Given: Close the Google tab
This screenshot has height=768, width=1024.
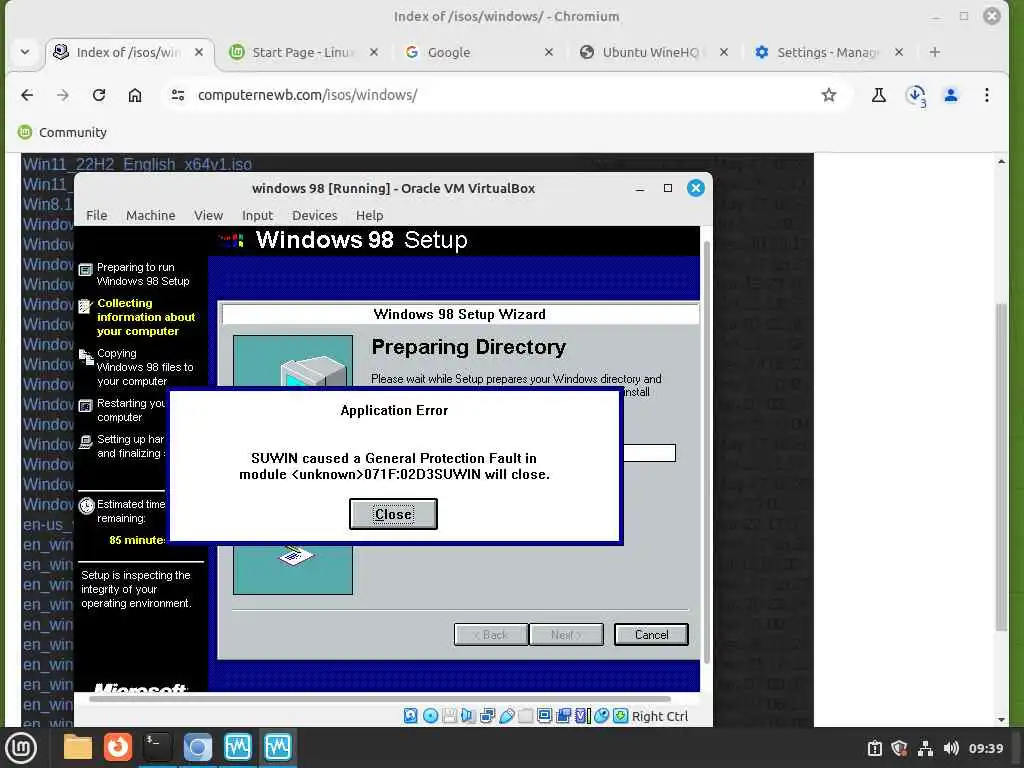Looking at the screenshot, I should click(549, 52).
